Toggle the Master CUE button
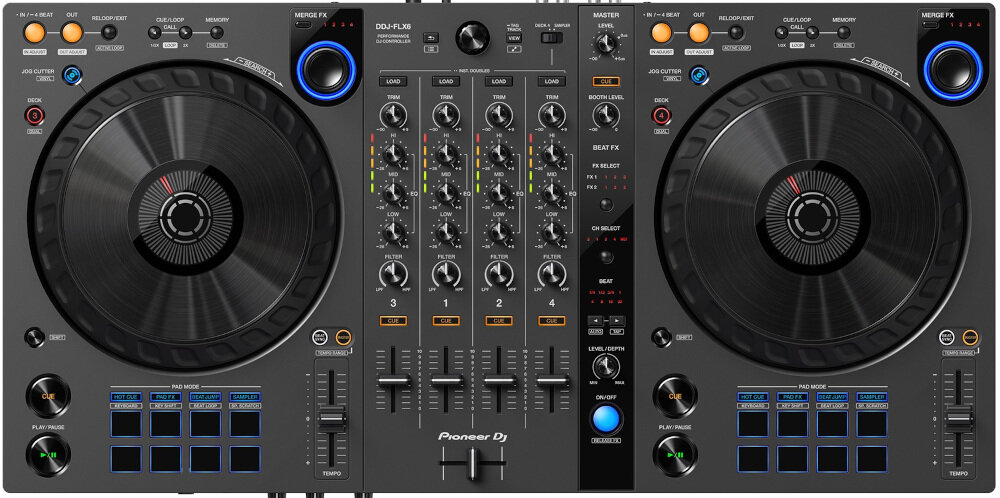The height and width of the screenshot is (498, 1000). pyautogui.click(x=606, y=82)
